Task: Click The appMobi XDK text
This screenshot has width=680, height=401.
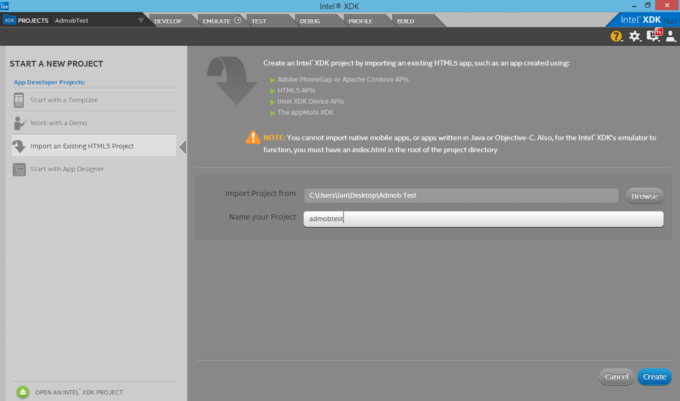Action: click(x=305, y=112)
